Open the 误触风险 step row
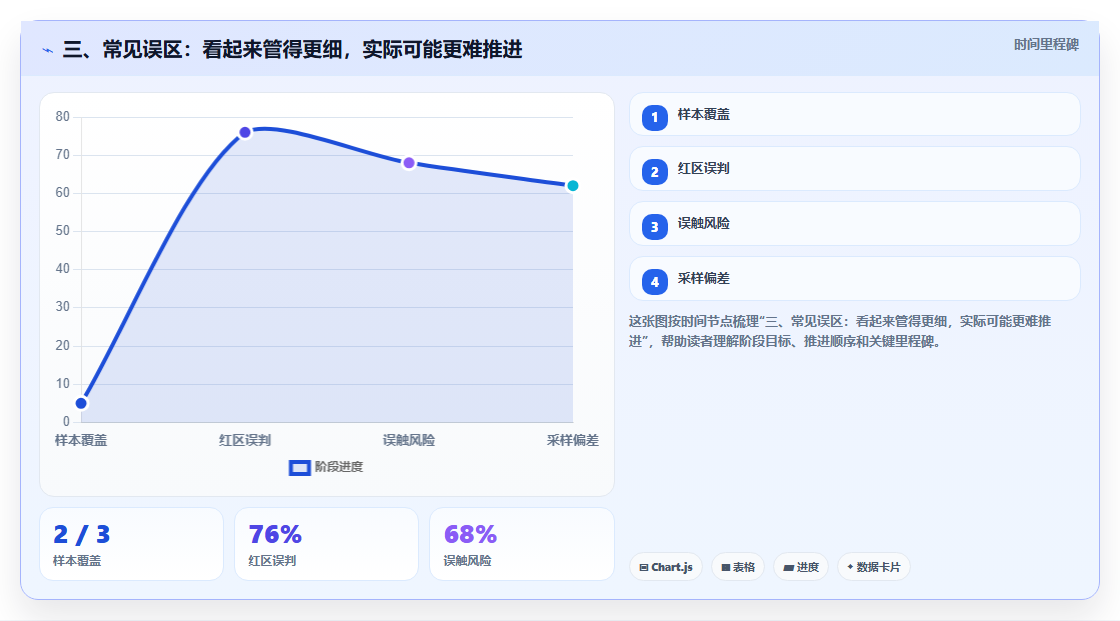 (854, 224)
